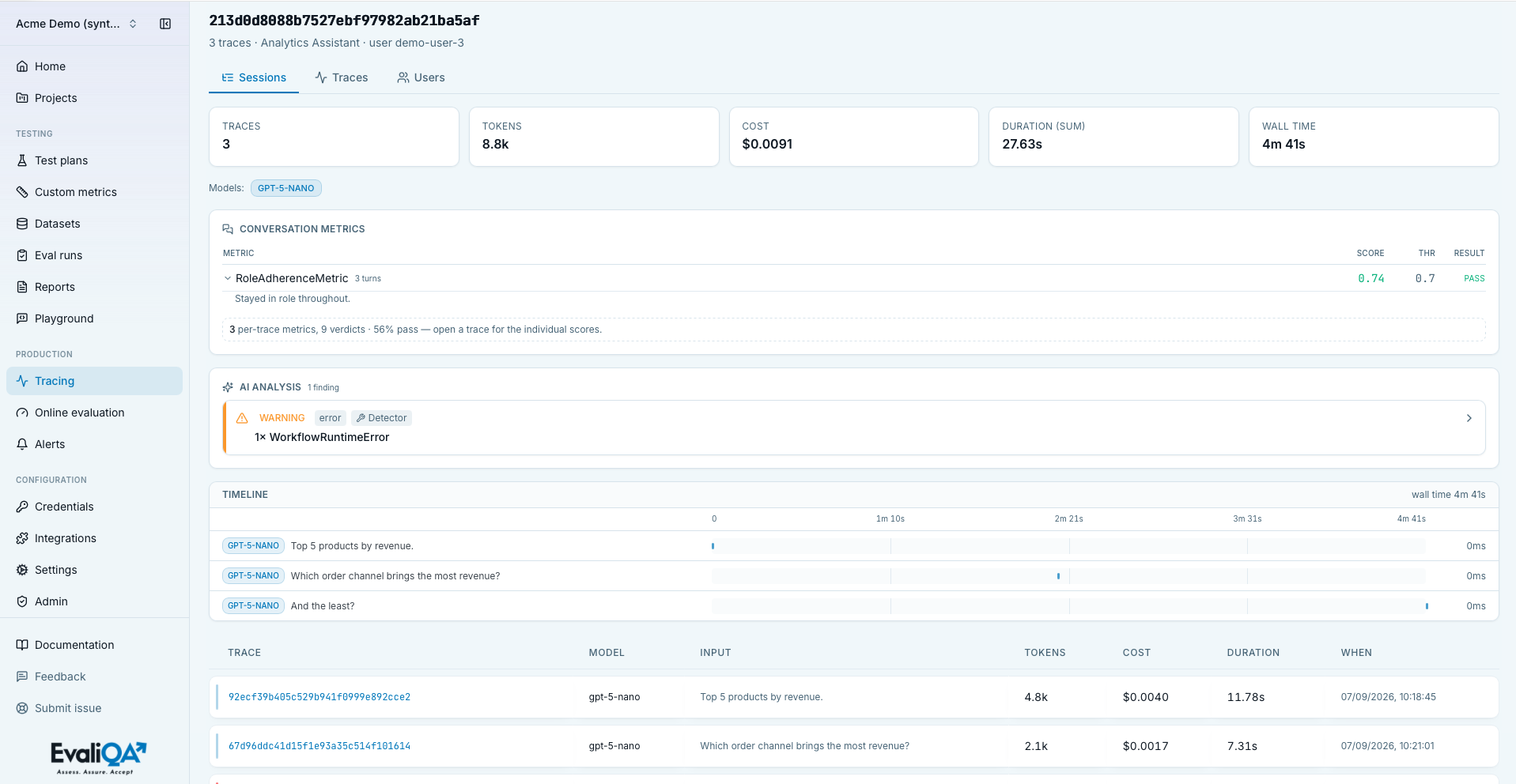Click the DURATION column header
This screenshot has height=784, width=1516.
coord(1253,653)
